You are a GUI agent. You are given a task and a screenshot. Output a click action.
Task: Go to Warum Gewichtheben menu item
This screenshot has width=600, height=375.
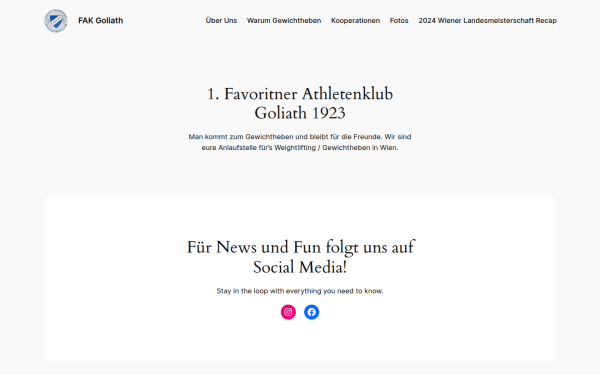284,21
